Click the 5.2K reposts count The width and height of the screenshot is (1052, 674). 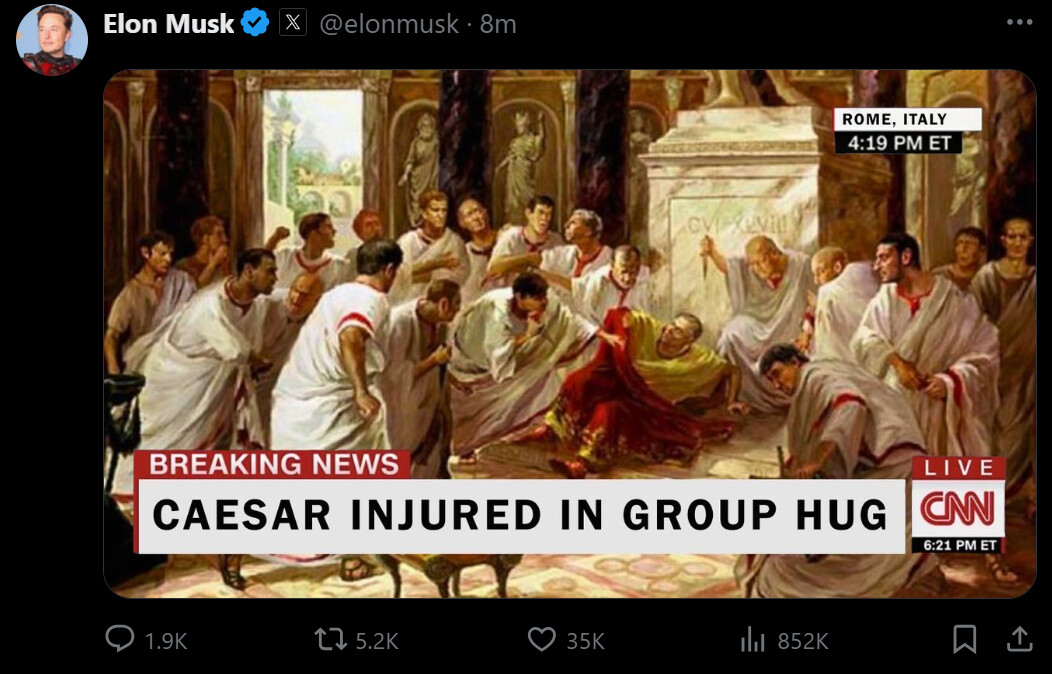(x=376, y=641)
